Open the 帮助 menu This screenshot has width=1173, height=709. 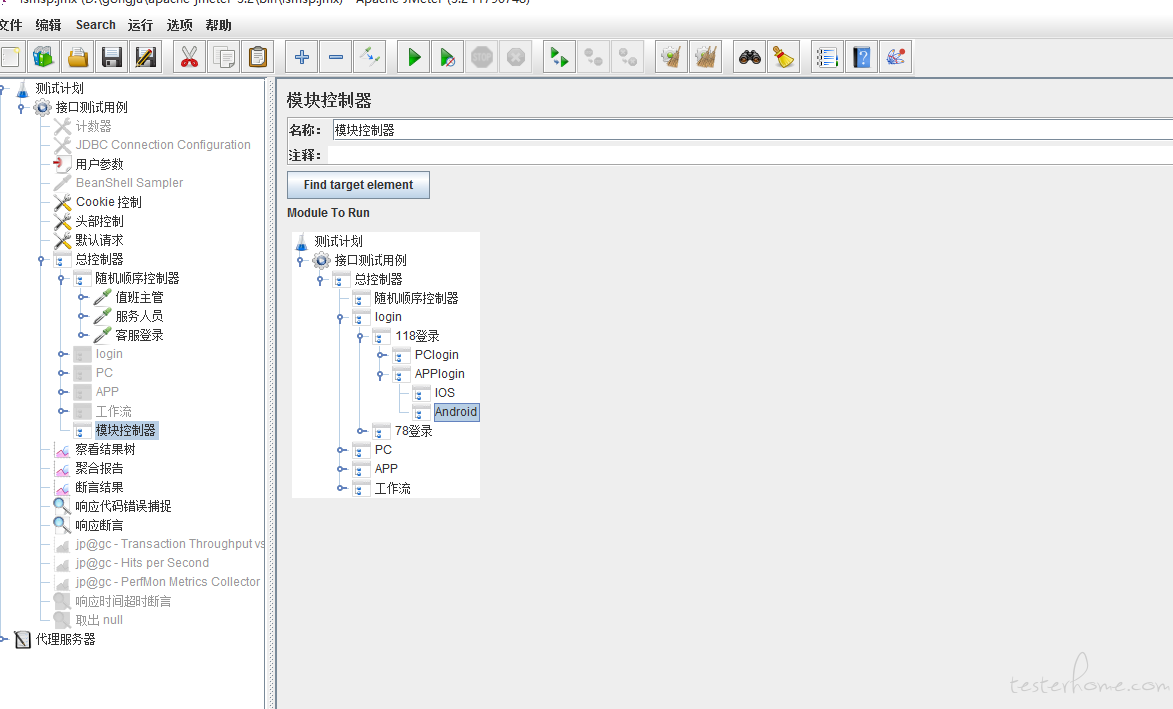click(x=218, y=25)
